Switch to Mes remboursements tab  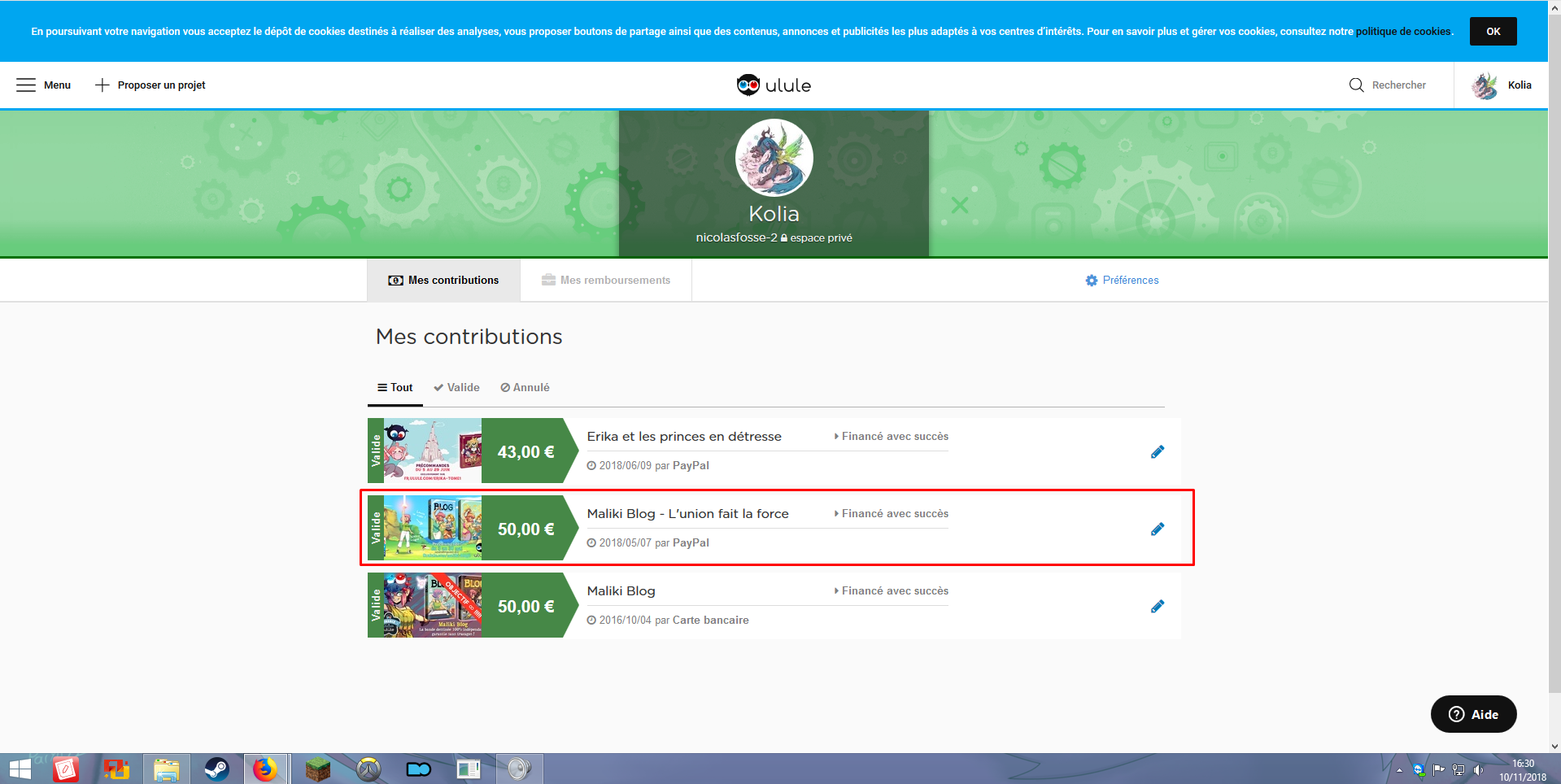tap(606, 281)
